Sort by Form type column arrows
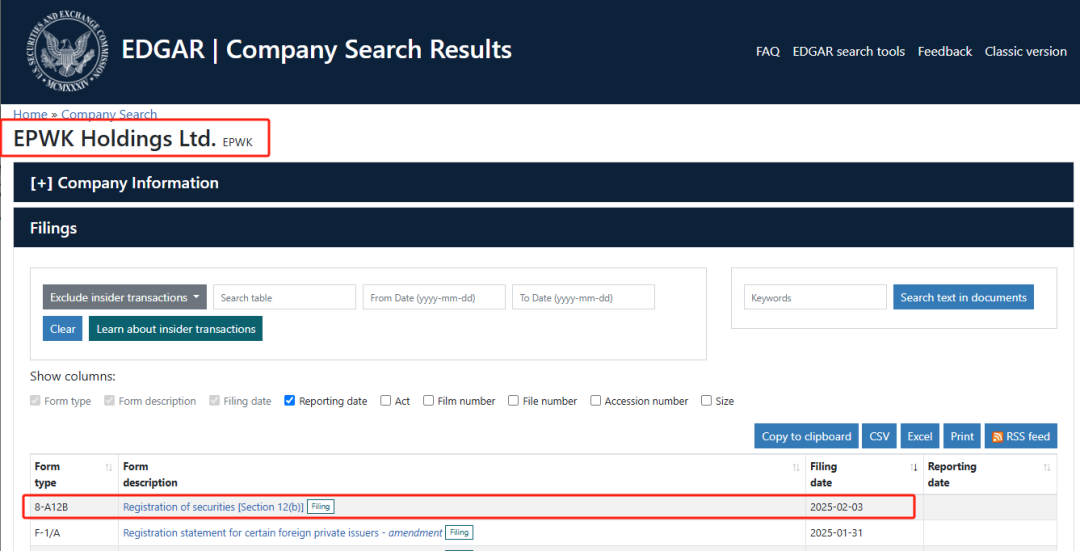Viewport: 1080px width, 551px height. click(x=108, y=468)
